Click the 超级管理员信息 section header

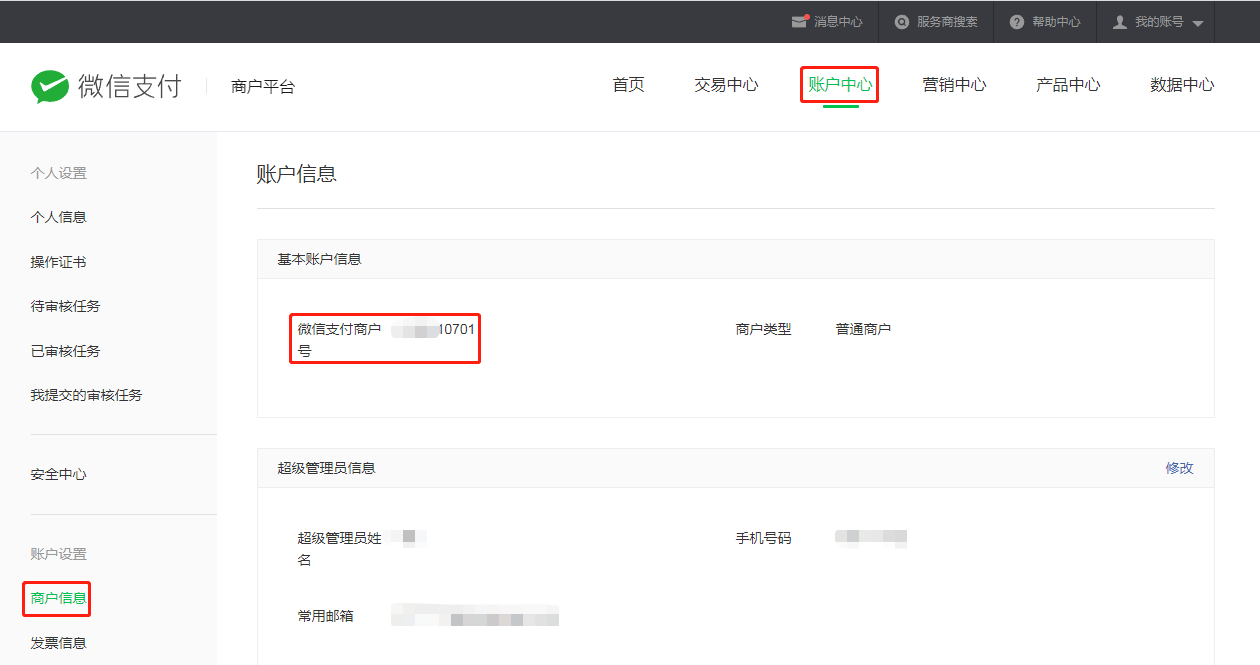[x=326, y=468]
